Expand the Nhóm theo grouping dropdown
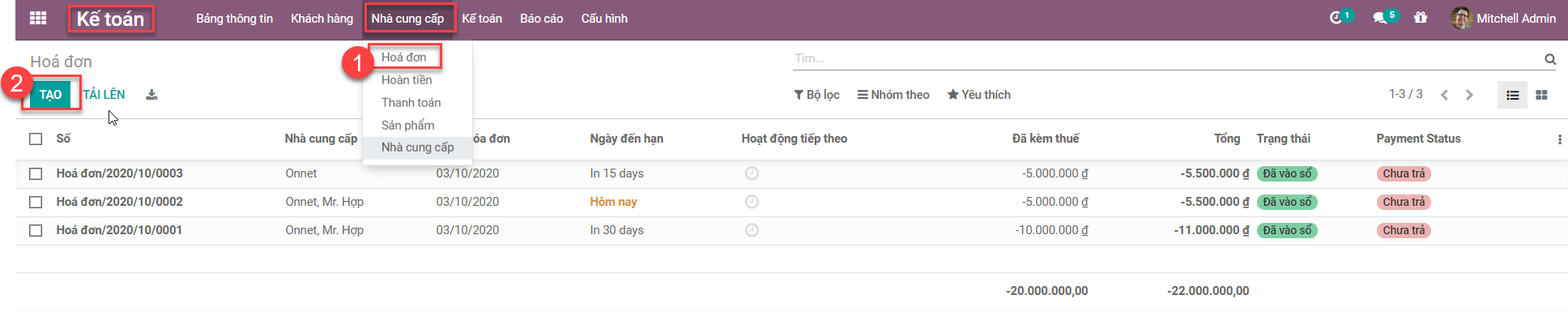Image resolution: width=1568 pixels, height=312 pixels. tap(893, 95)
